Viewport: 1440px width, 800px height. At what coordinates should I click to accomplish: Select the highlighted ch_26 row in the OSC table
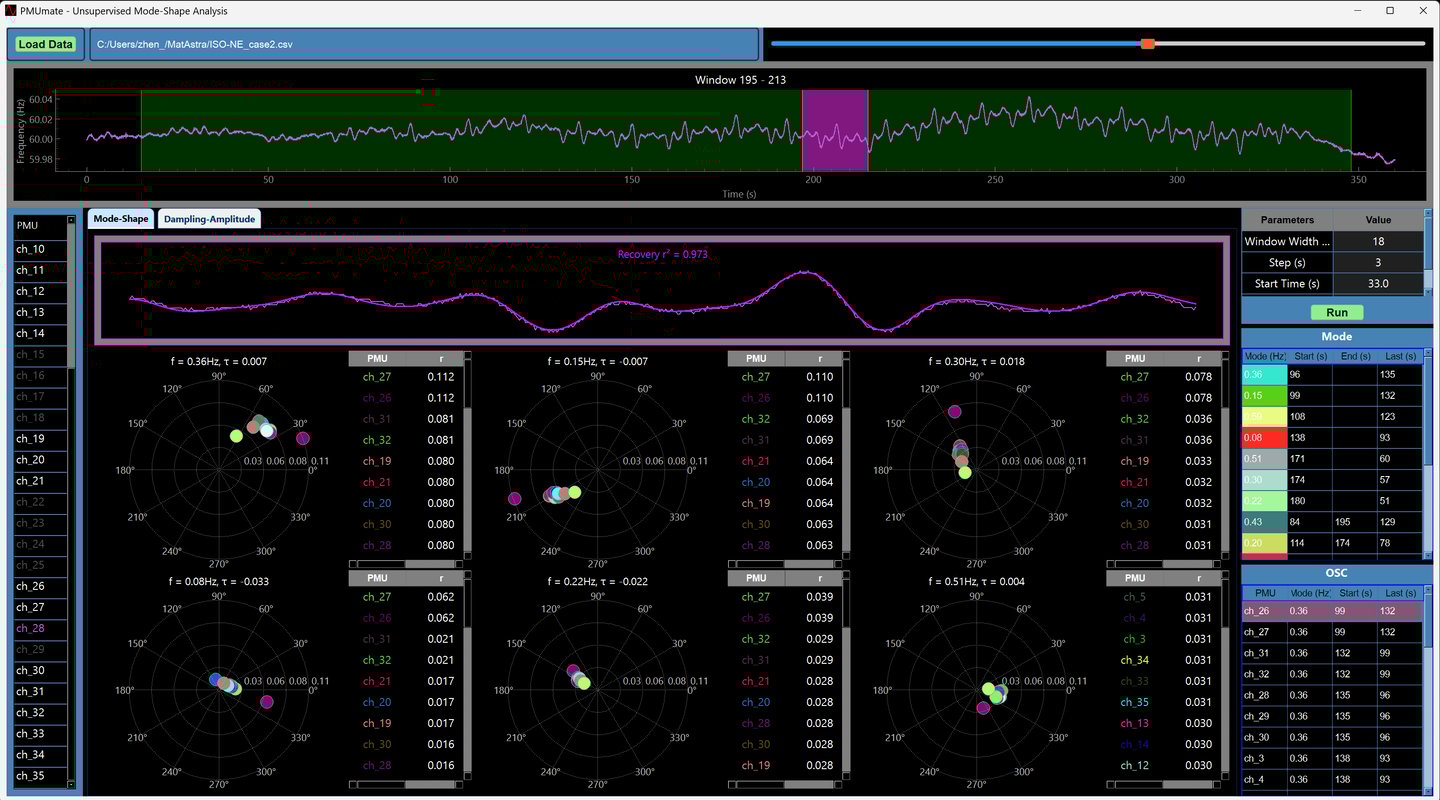coord(1332,611)
